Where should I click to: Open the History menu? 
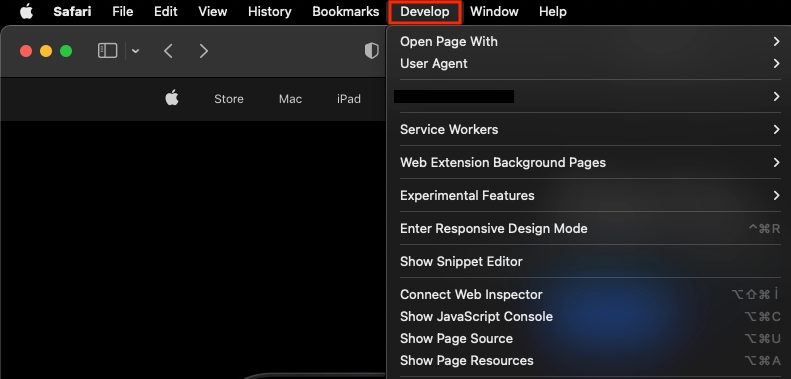[269, 12]
